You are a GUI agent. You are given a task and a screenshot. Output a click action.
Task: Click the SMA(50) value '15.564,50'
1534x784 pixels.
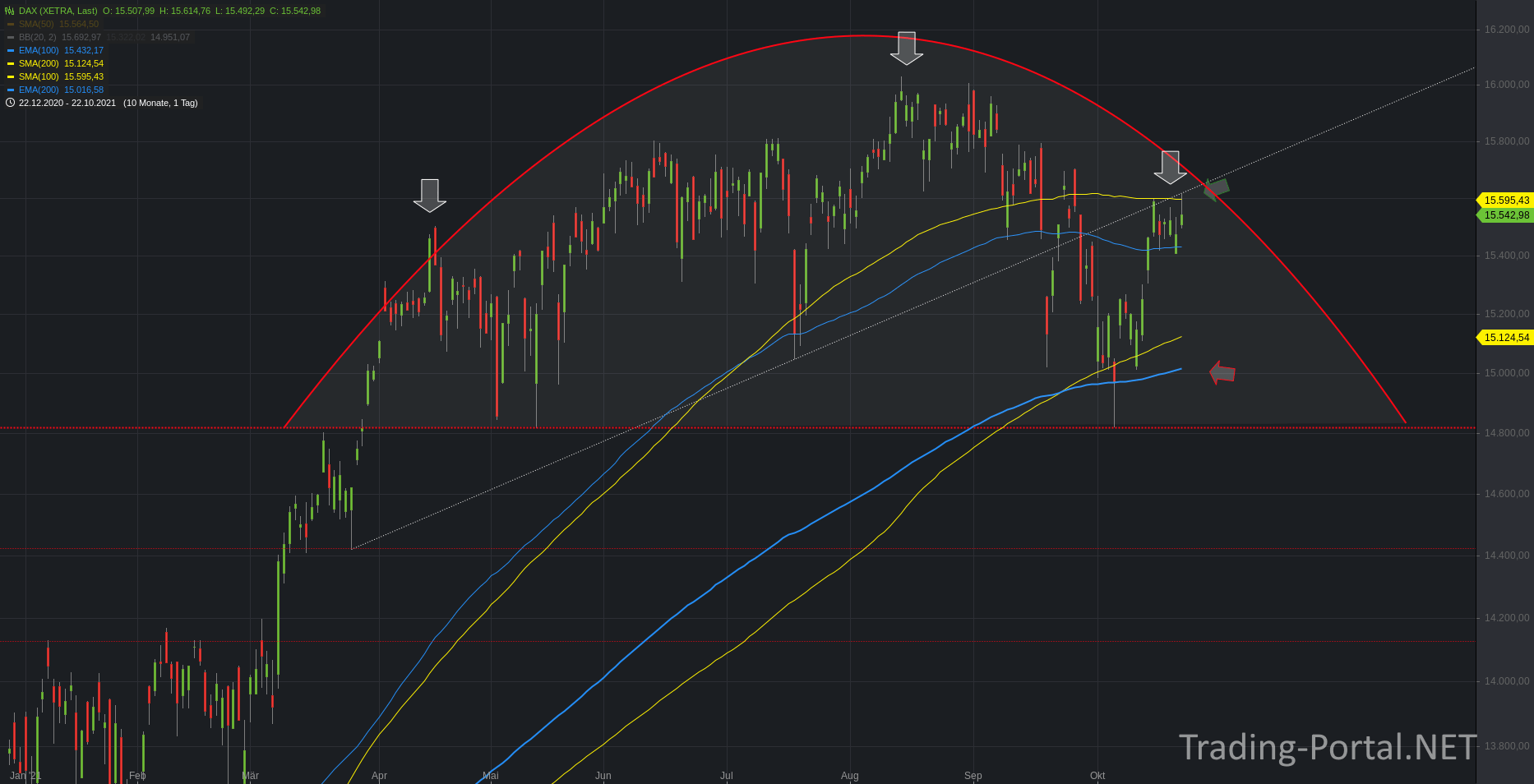click(79, 24)
